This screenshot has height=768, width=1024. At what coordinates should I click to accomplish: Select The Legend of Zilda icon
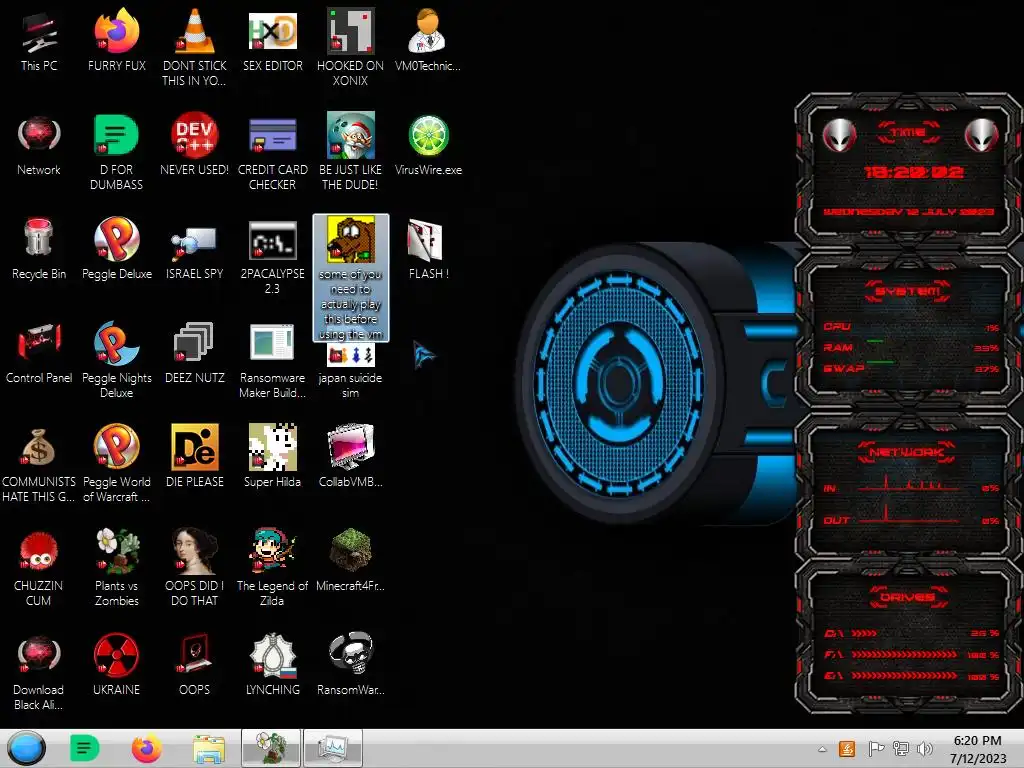[273, 550]
